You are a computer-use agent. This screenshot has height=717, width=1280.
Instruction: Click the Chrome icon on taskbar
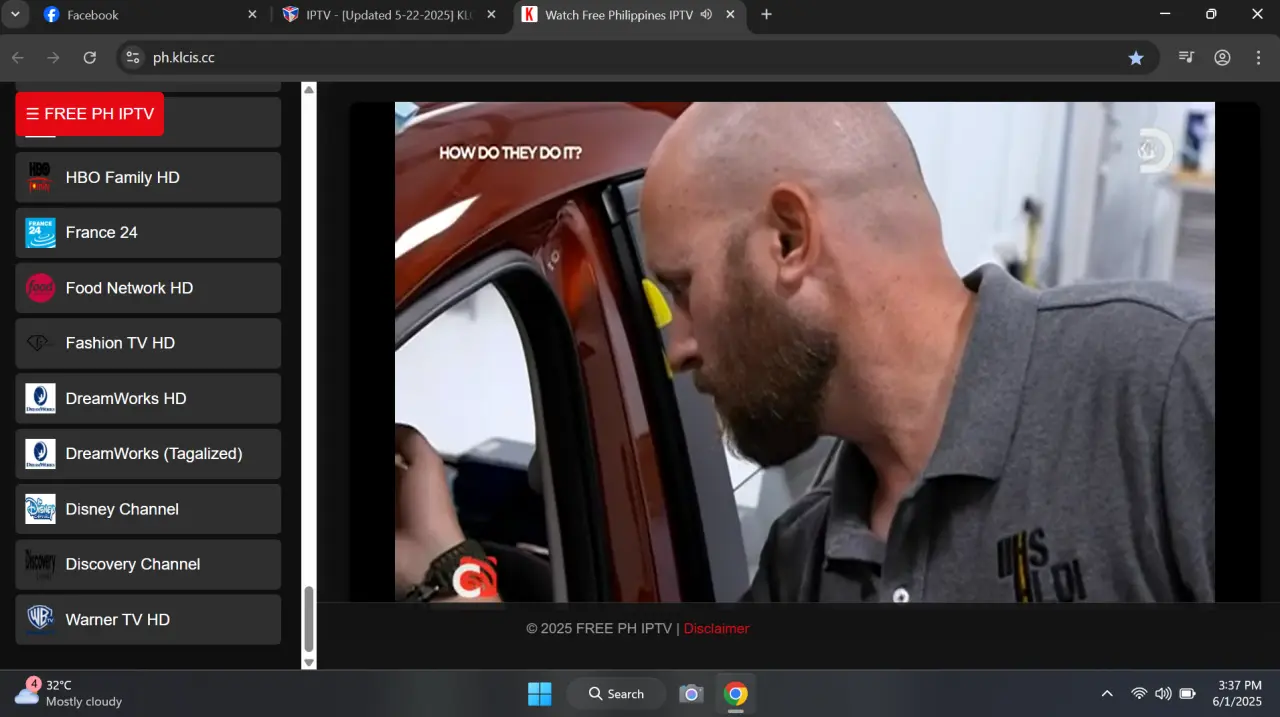pos(736,694)
